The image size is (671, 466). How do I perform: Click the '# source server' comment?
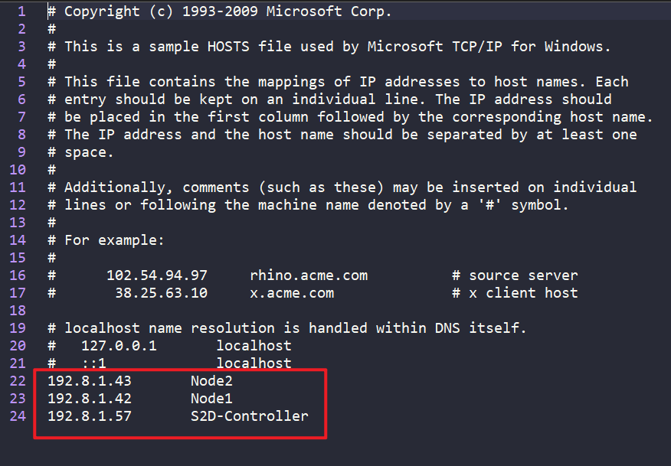tap(515, 275)
